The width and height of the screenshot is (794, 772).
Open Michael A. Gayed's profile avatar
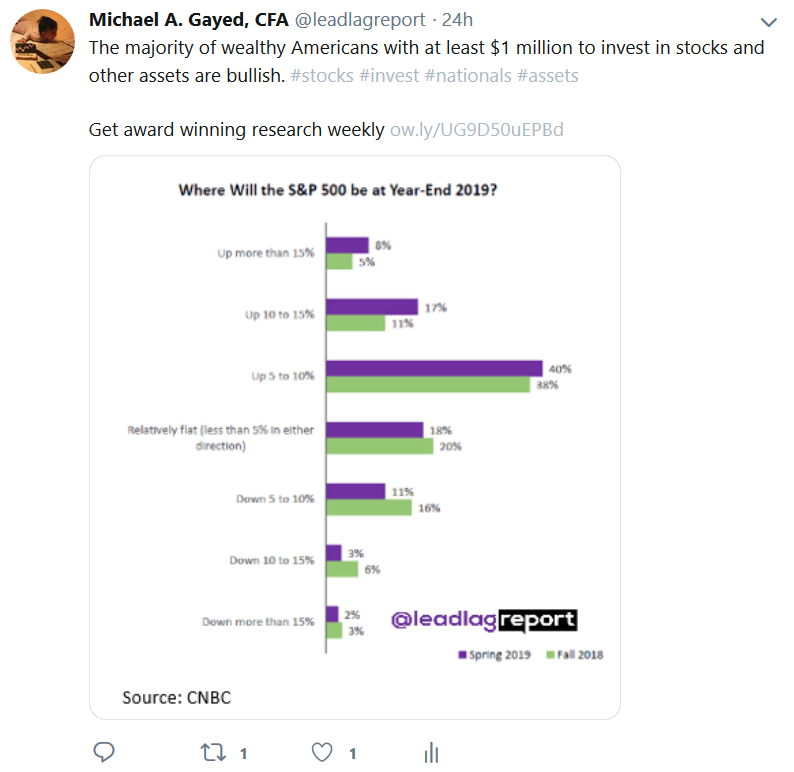pyautogui.click(x=40, y=41)
